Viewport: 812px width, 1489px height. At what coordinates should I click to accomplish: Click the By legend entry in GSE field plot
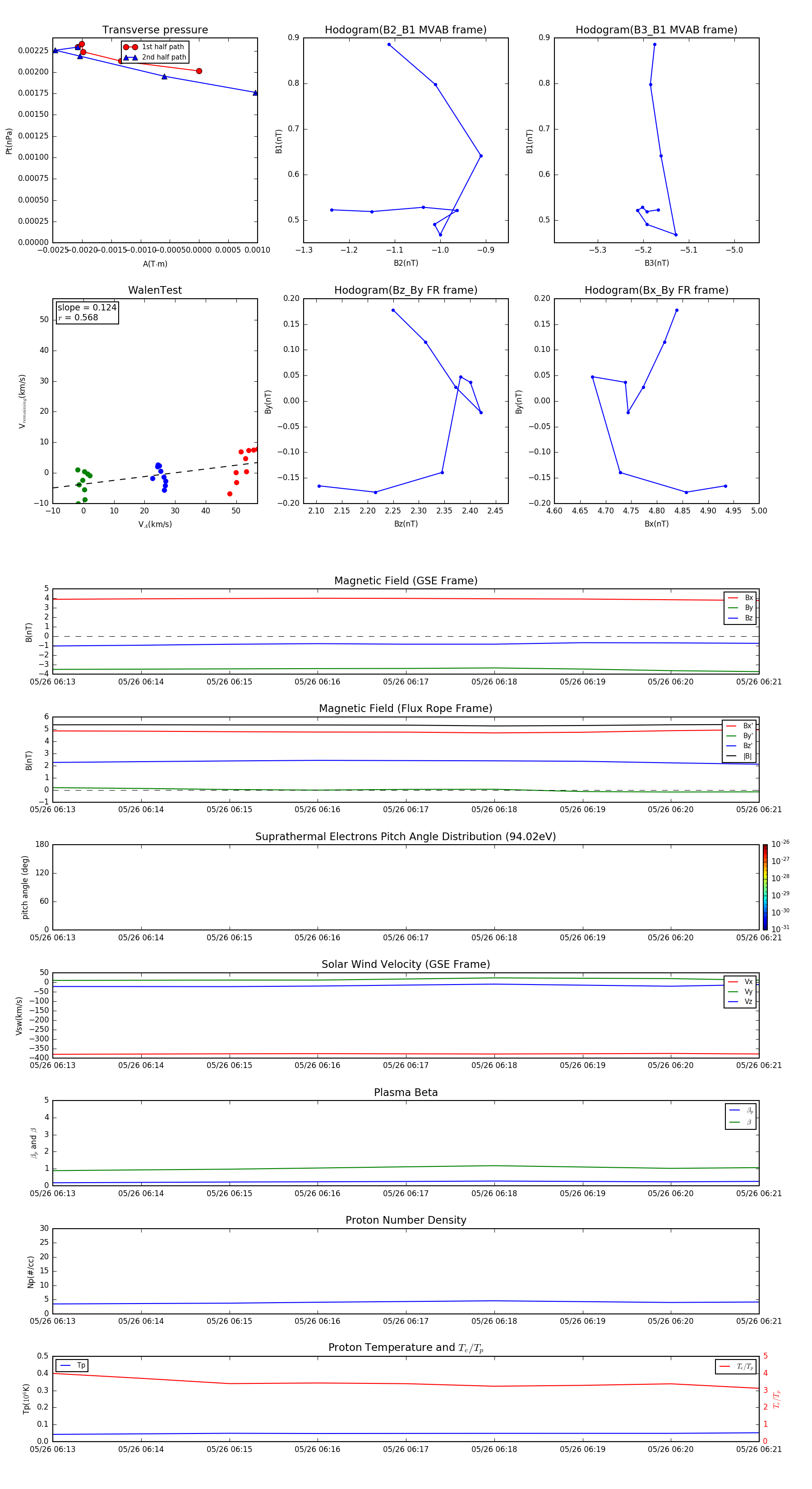pos(740,607)
